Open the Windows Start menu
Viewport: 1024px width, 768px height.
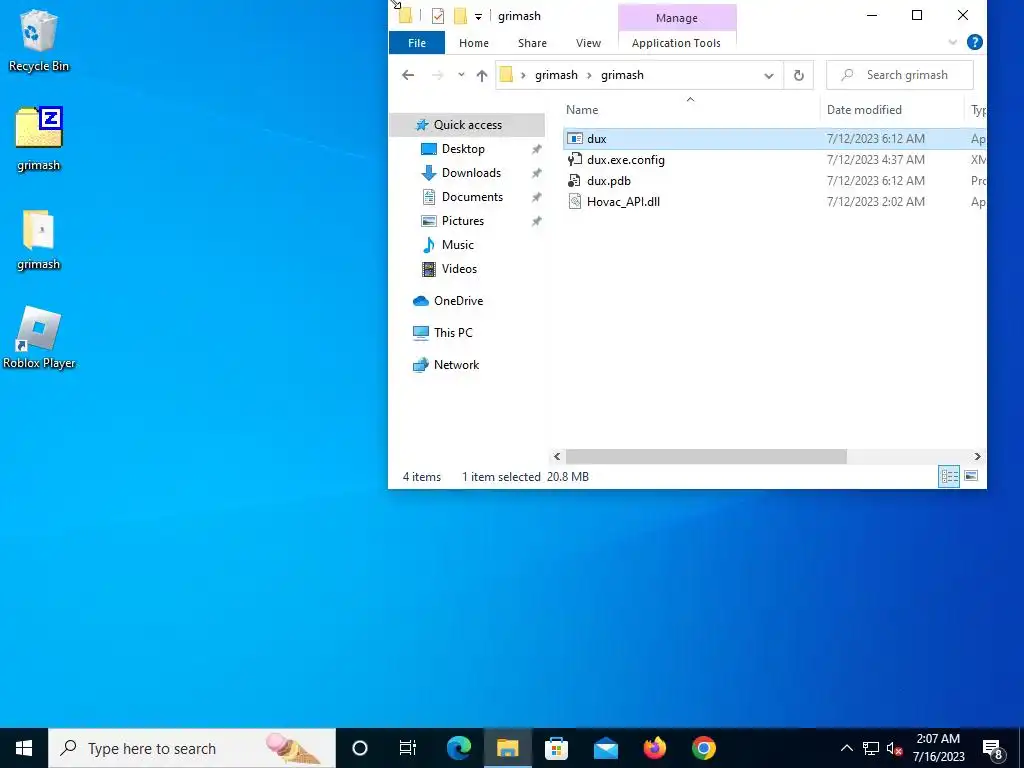click(x=24, y=748)
